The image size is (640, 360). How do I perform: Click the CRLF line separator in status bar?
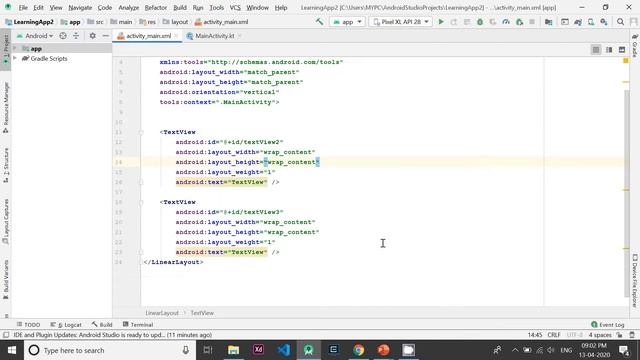(x=553, y=335)
